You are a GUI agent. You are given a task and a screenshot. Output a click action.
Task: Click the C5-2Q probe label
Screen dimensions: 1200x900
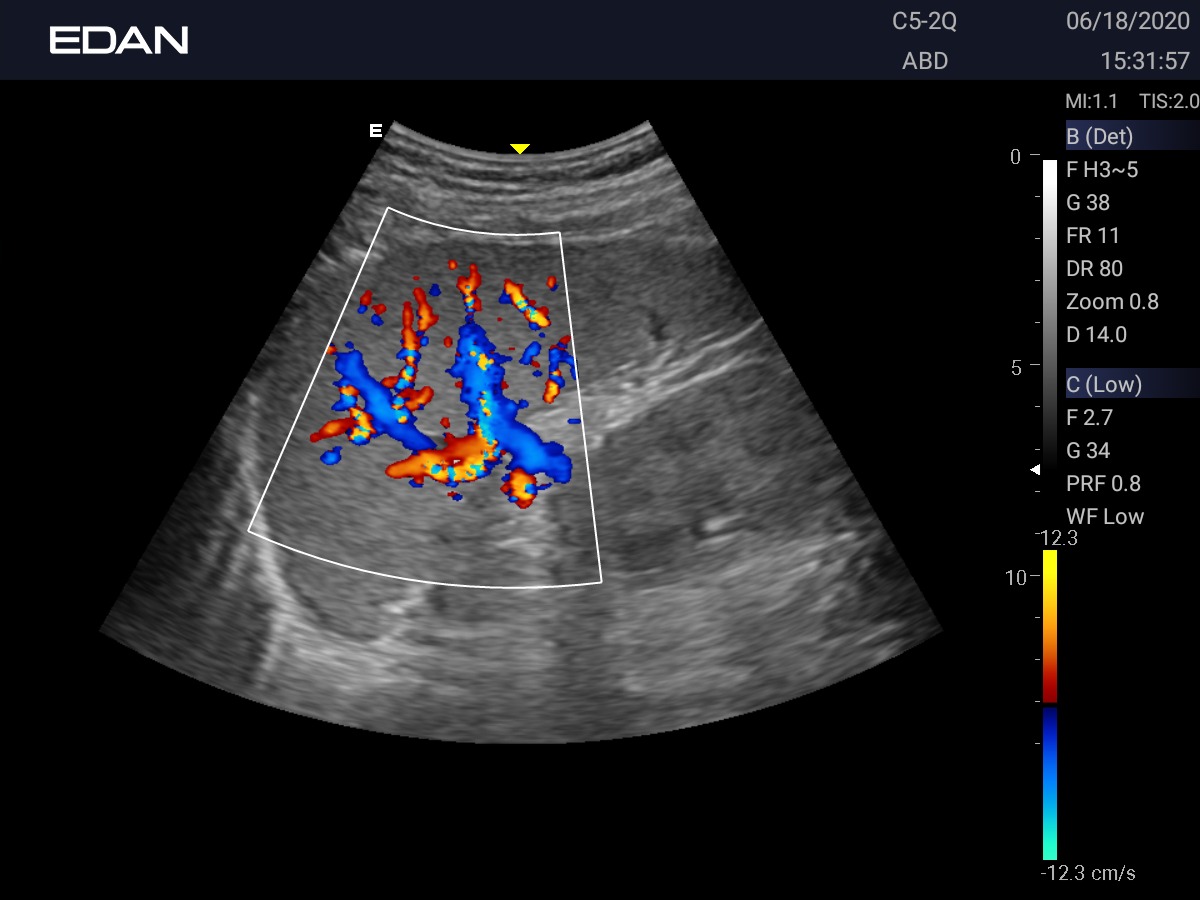coord(924,22)
